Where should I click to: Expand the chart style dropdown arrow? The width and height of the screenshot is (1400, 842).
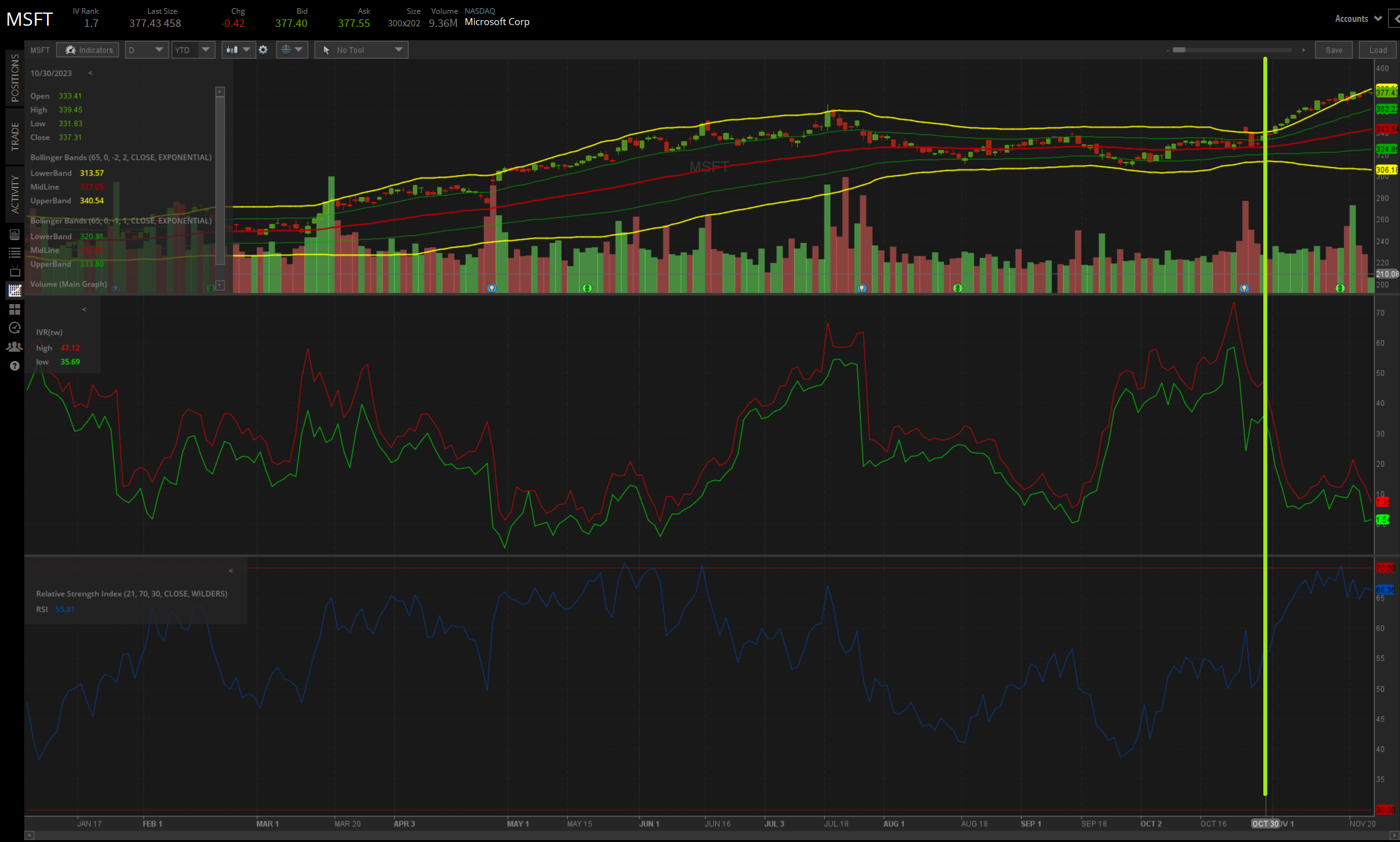tap(246, 50)
